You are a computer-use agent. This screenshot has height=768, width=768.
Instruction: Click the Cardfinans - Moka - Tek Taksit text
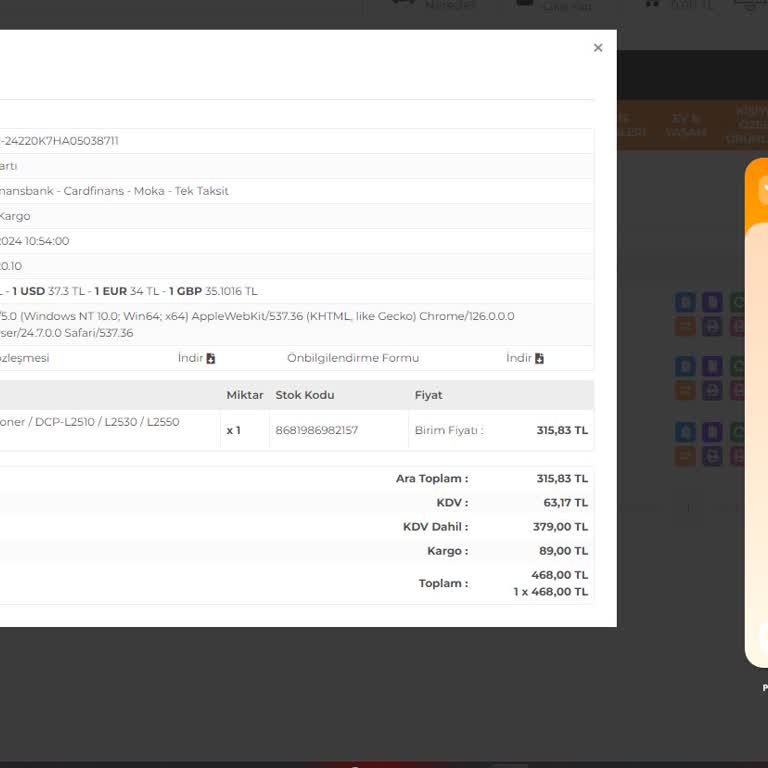(146, 191)
